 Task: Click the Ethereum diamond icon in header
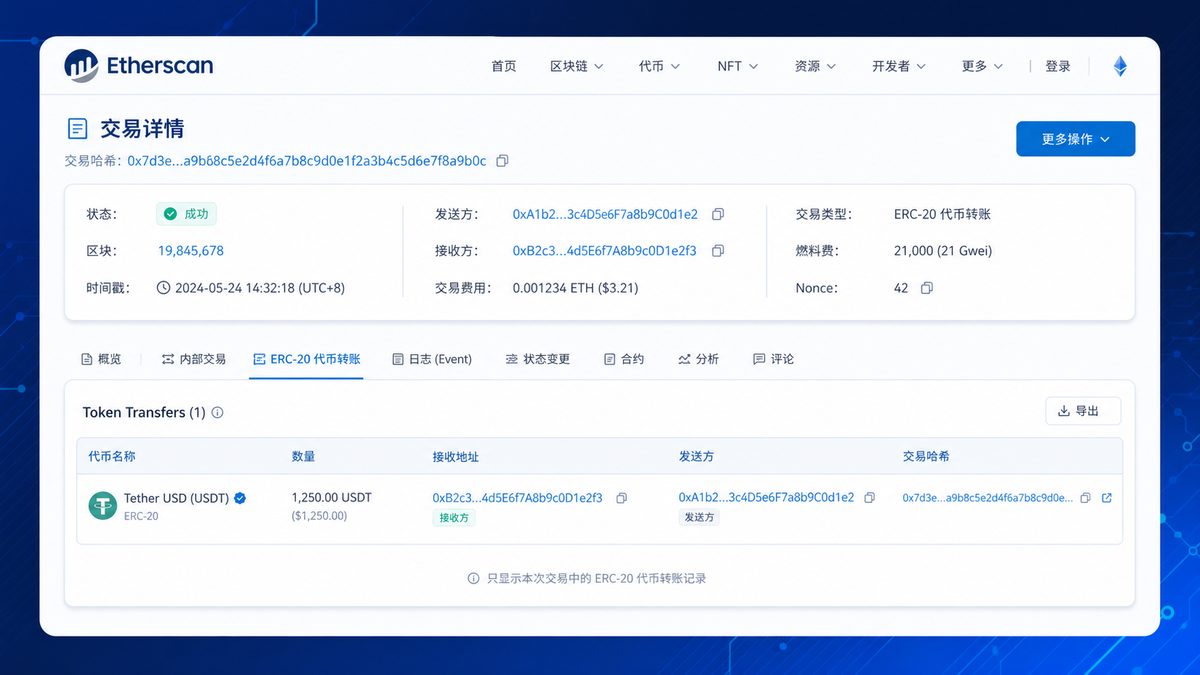pyautogui.click(x=1120, y=66)
